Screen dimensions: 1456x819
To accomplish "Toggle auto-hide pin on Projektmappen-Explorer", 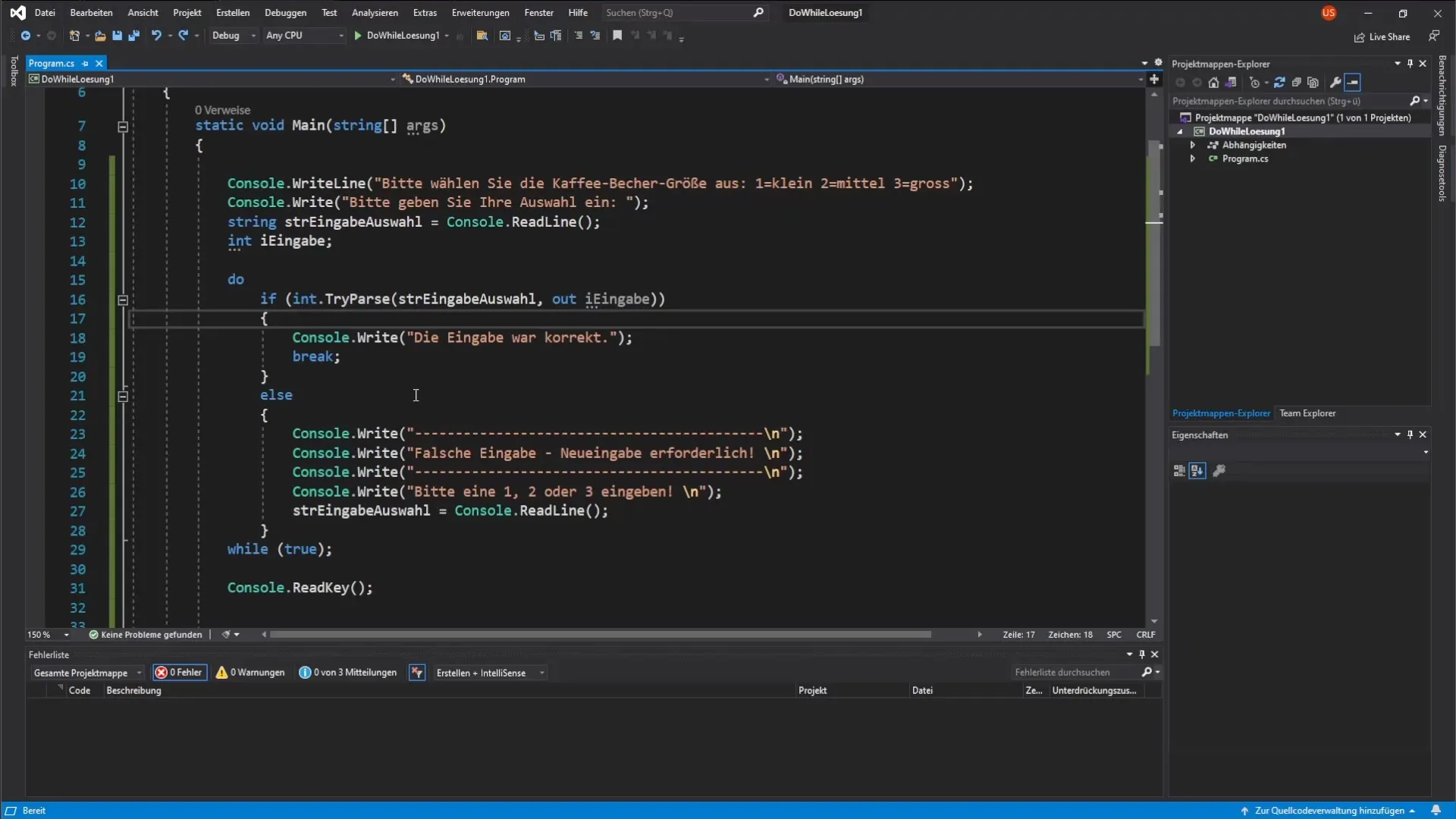I will pos(1410,64).
